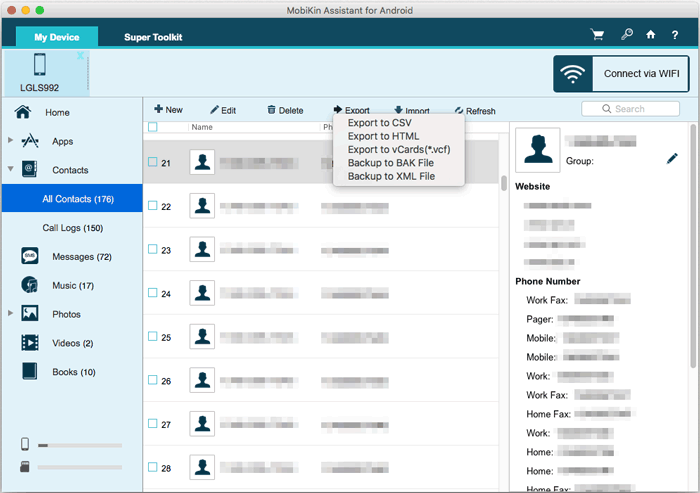Open the Photos icon
Image resolution: width=700 pixels, height=493 pixels.
30,313
